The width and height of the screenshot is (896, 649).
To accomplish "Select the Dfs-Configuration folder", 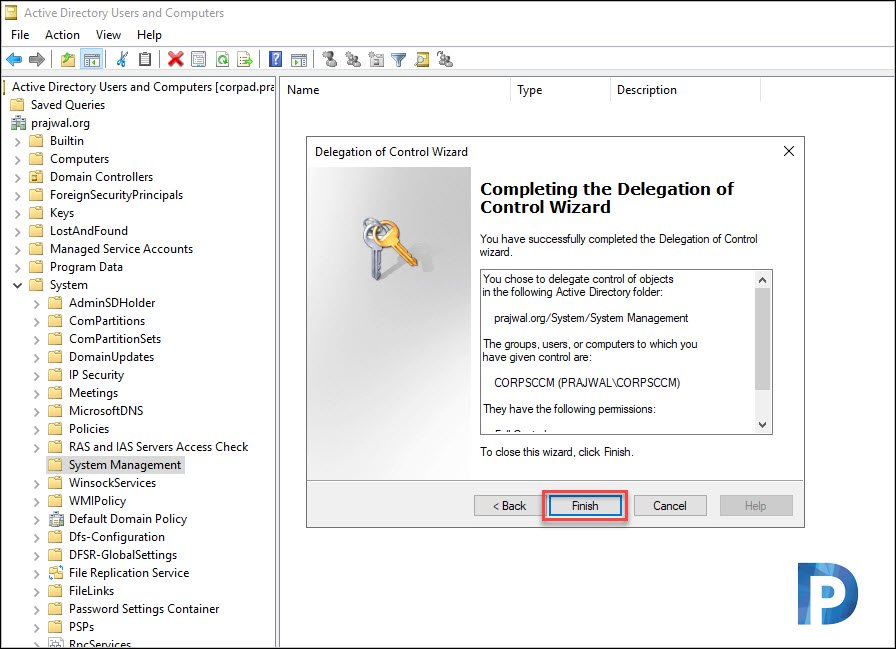I will pyautogui.click(x=117, y=537).
